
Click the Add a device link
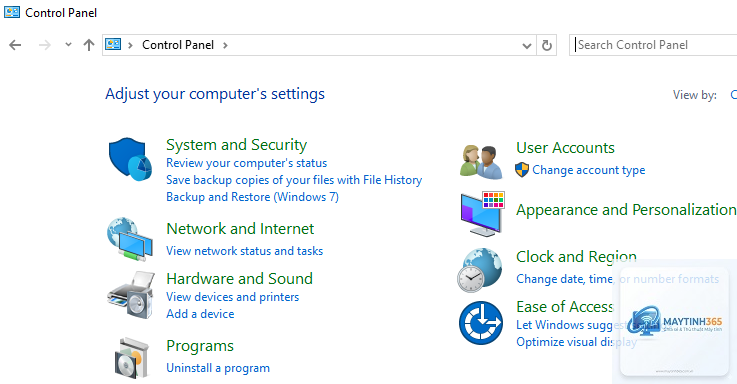pyautogui.click(x=200, y=314)
